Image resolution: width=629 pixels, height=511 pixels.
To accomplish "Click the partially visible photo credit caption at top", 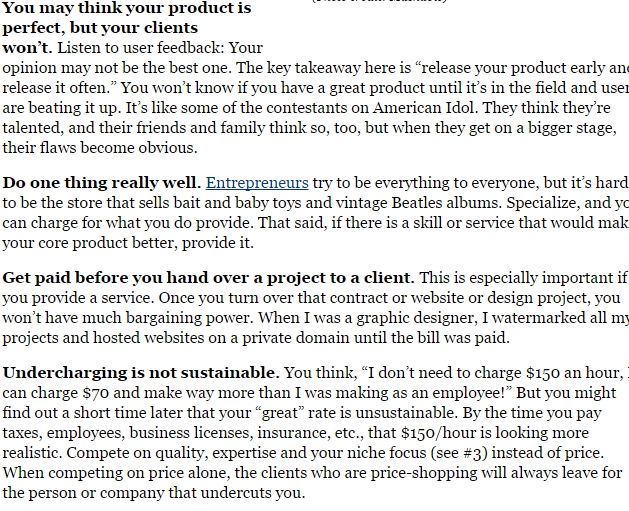I will point(380,2).
